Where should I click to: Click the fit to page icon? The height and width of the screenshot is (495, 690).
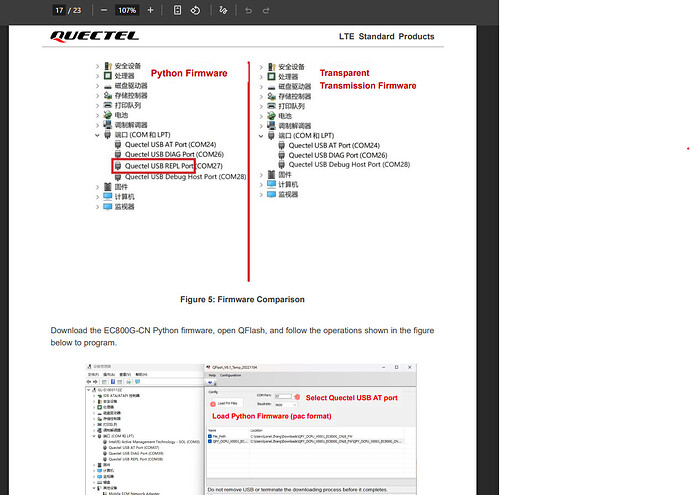[177, 10]
